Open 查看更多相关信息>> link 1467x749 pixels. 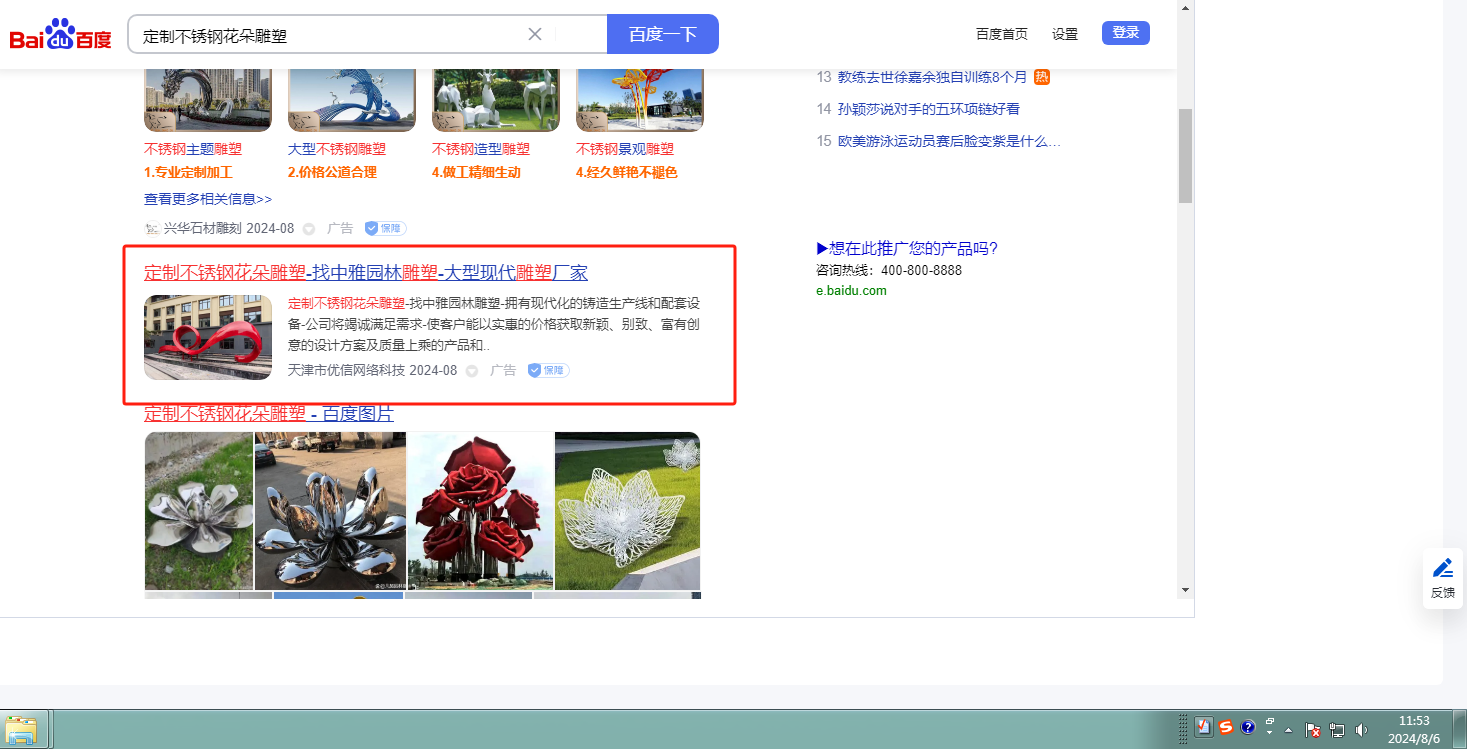(x=208, y=199)
